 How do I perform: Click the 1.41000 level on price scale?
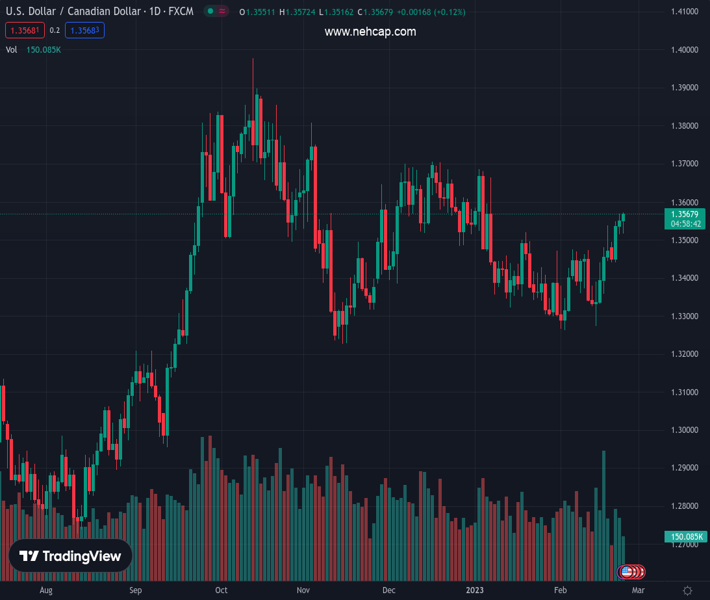point(684,12)
